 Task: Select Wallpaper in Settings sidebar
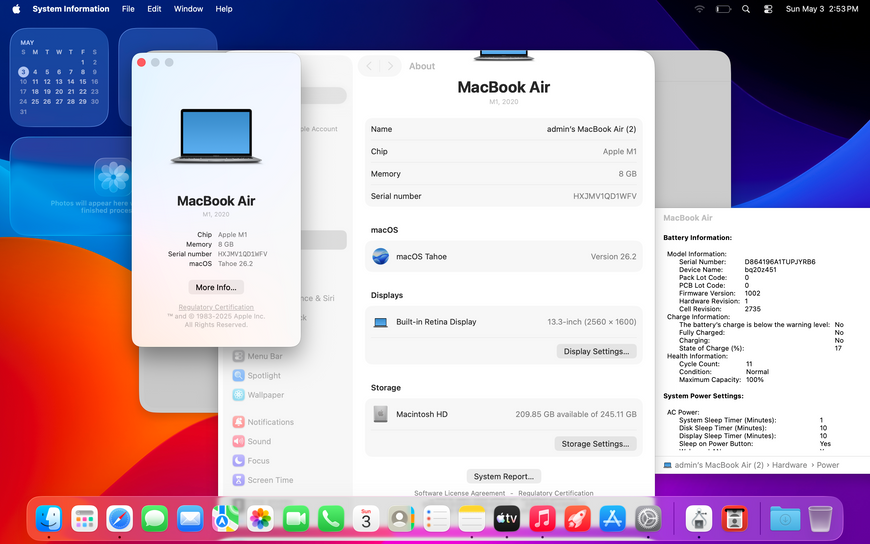pyautogui.click(x=258, y=395)
